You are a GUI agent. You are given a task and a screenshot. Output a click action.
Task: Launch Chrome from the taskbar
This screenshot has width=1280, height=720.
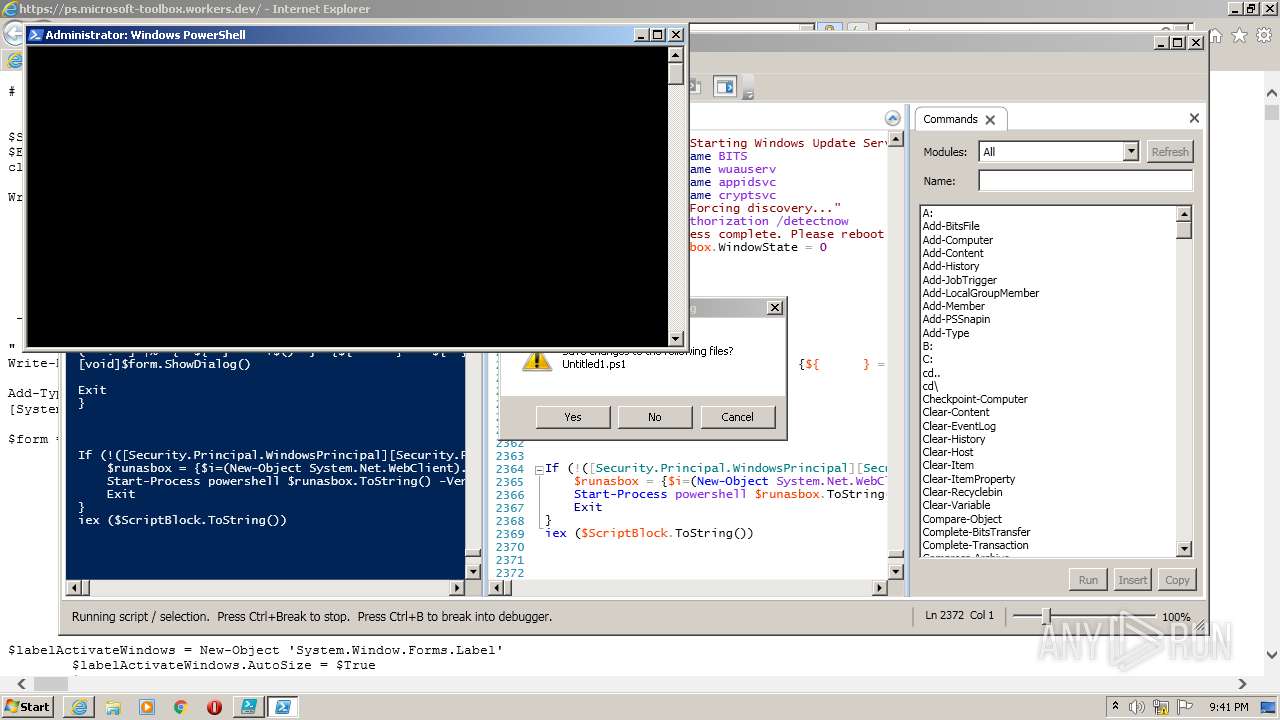[181, 707]
